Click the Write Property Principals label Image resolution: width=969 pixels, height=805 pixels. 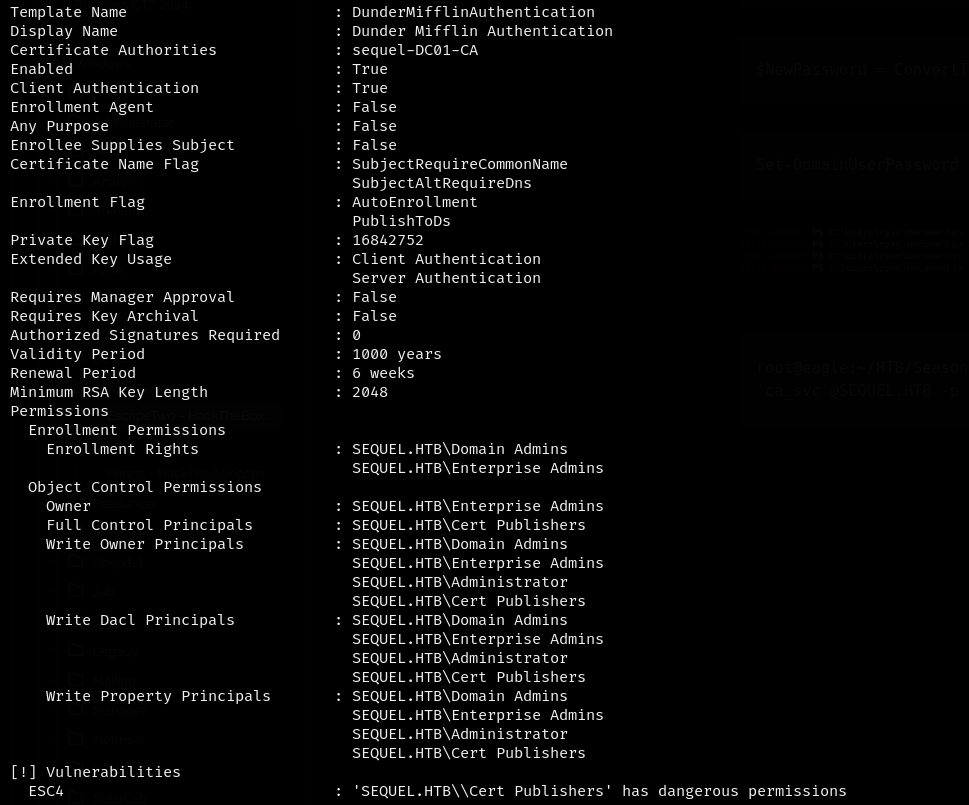[158, 696]
